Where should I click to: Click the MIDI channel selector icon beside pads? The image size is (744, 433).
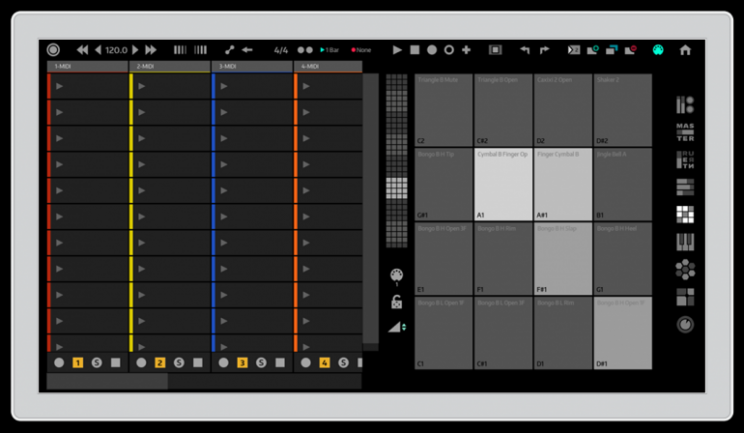coord(396,276)
